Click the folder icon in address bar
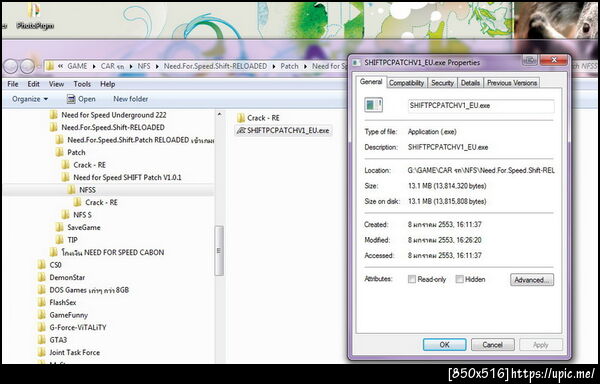Viewport: 600px width, 384px height. [50, 66]
